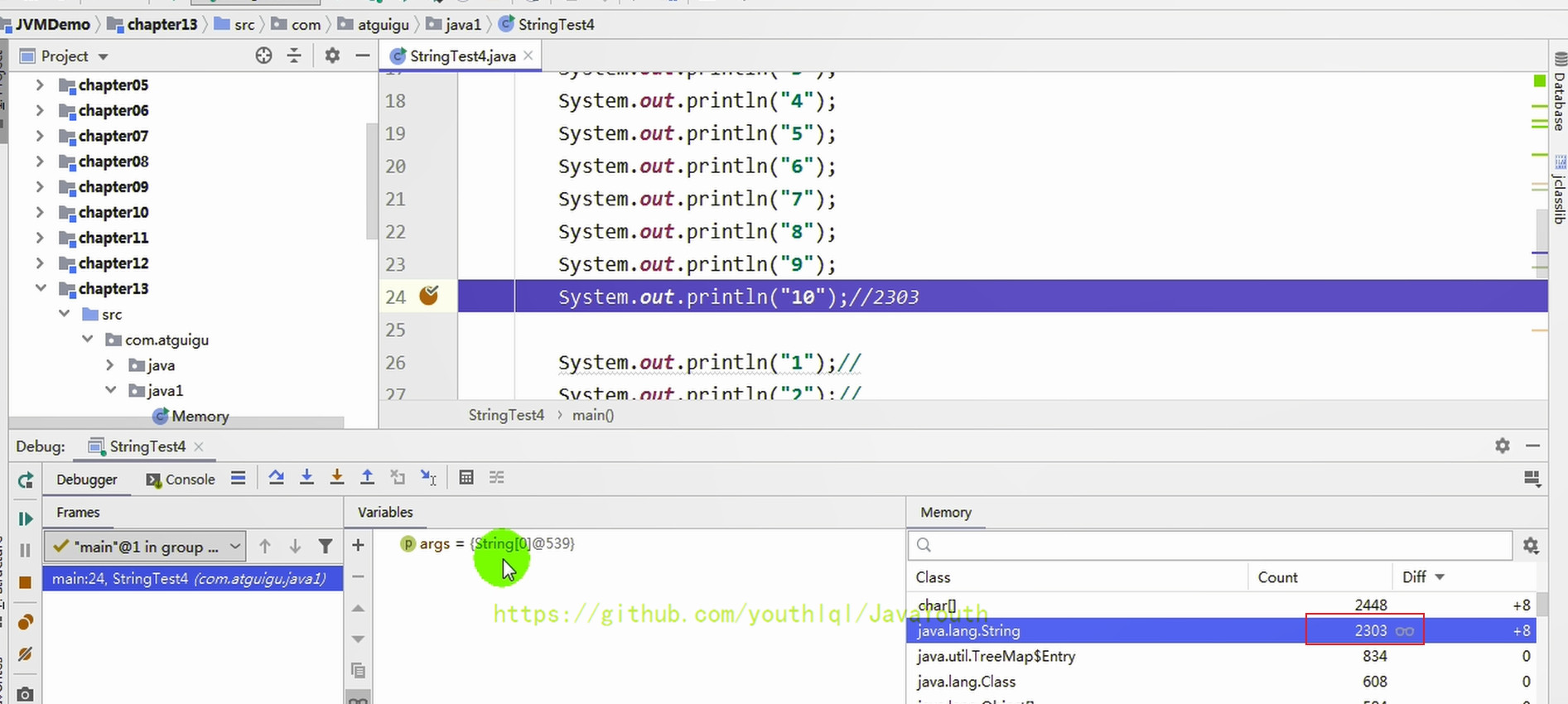The image size is (1568, 704).
Task: Resume program with the green play icon
Action: point(25,518)
